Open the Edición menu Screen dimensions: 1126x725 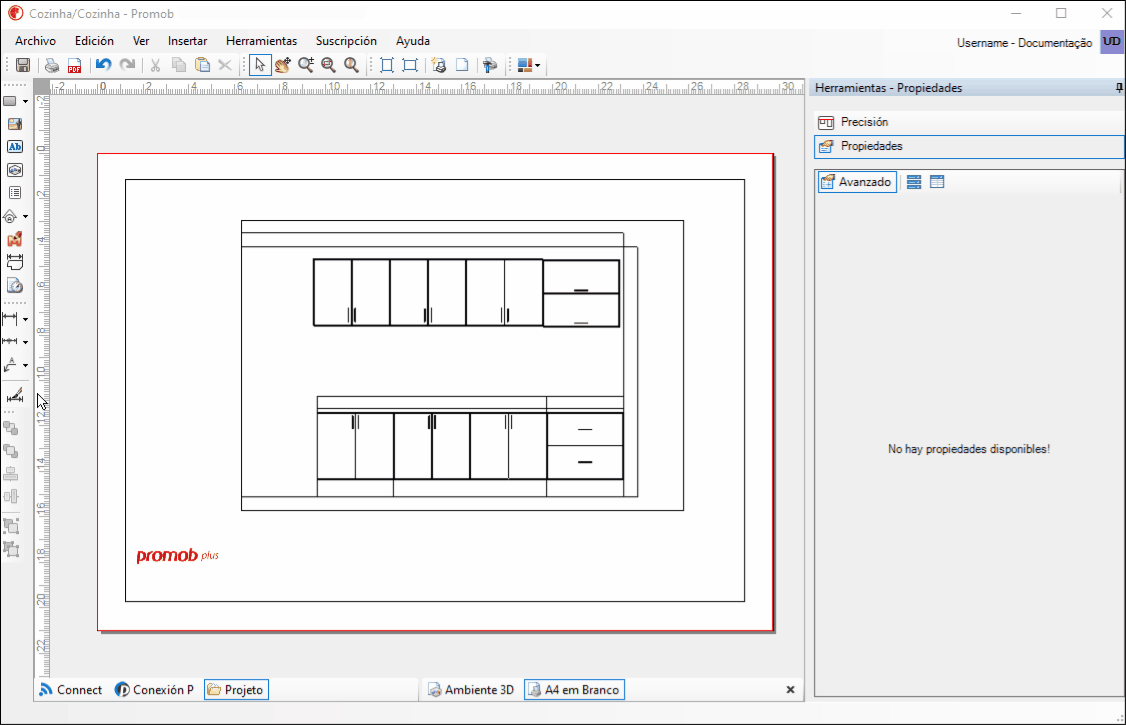click(x=94, y=41)
